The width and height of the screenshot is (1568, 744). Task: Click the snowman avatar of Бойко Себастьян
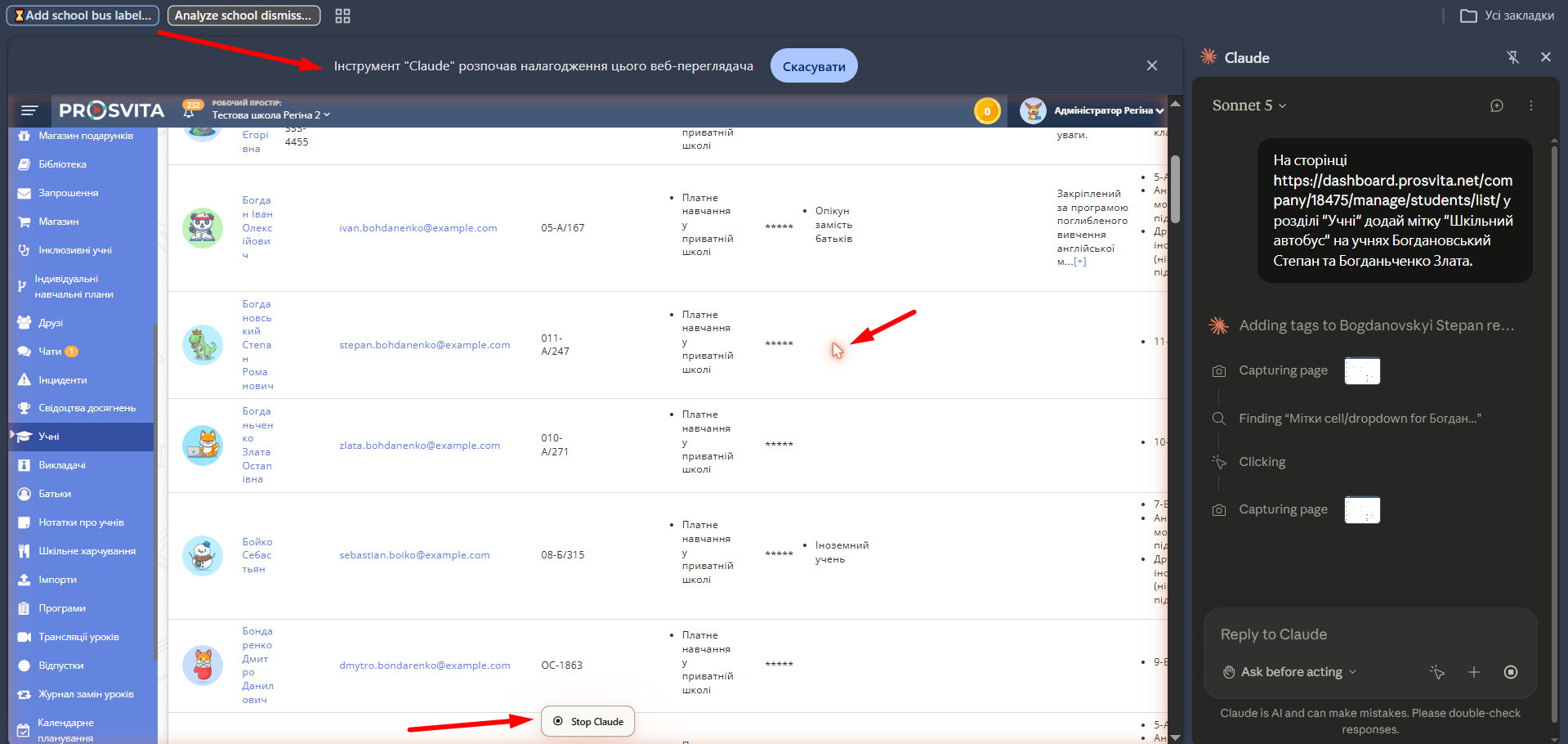(x=203, y=556)
